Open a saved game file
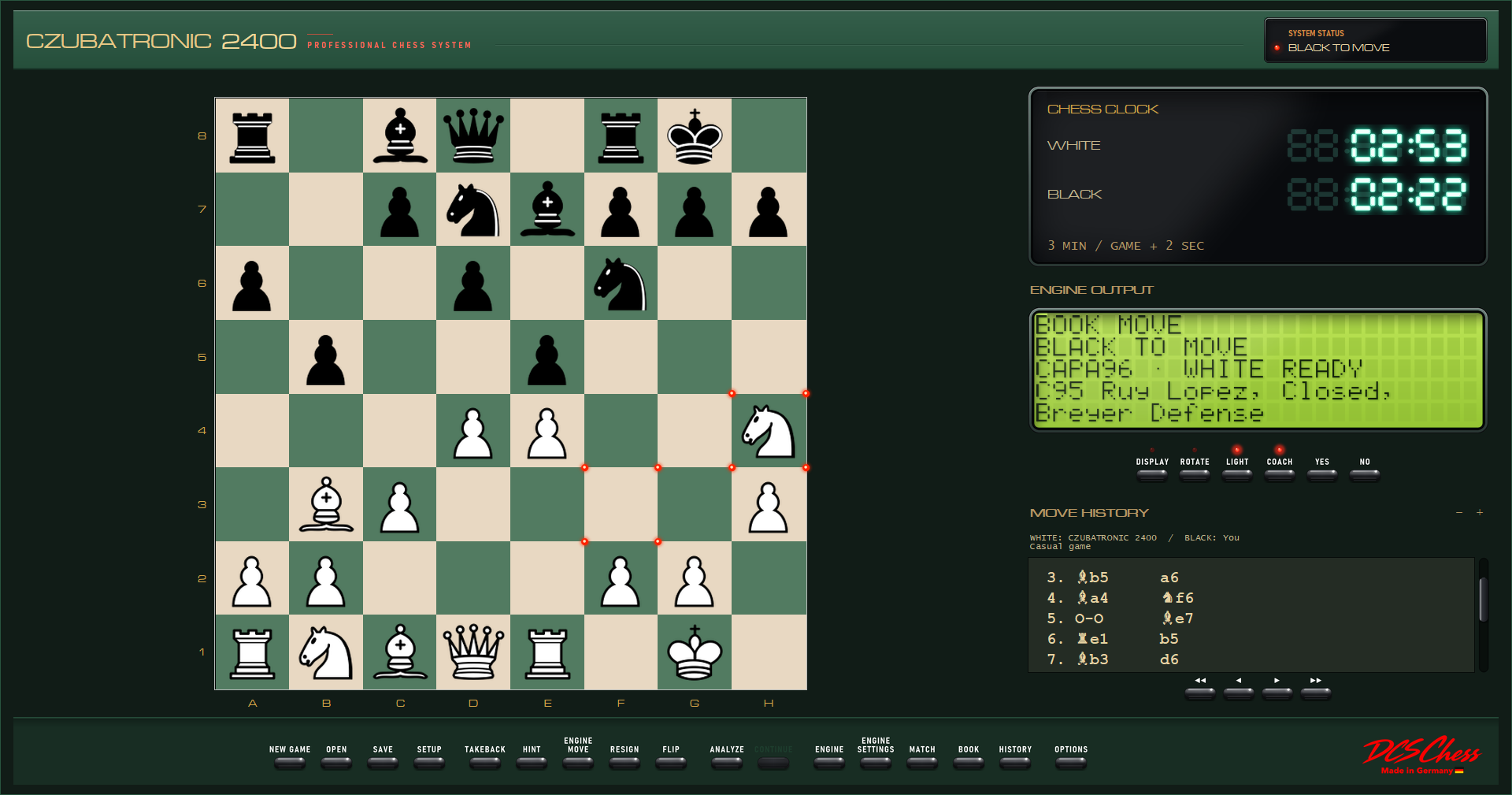The image size is (1512, 795). pyautogui.click(x=336, y=762)
